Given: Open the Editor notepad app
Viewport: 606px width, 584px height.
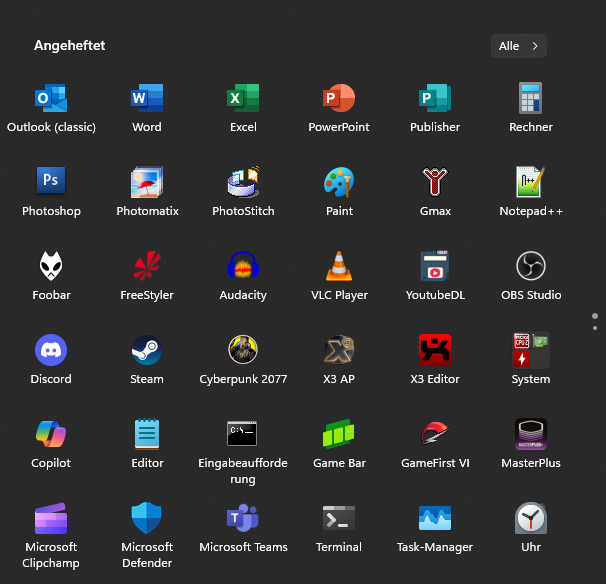Looking at the screenshot, I should click(x=147, y=434).
